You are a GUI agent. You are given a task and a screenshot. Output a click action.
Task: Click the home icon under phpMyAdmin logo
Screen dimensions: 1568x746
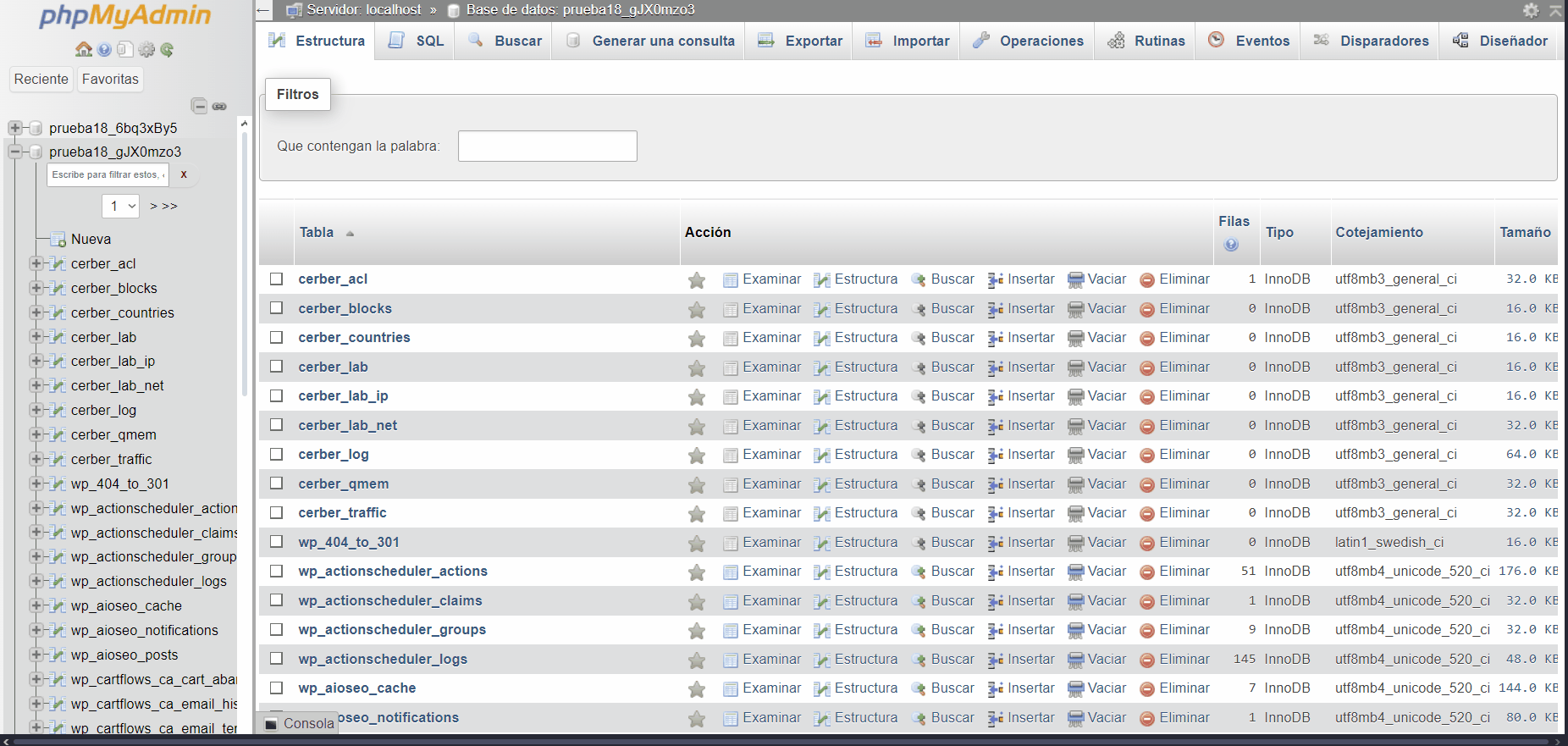pos(83,50)
